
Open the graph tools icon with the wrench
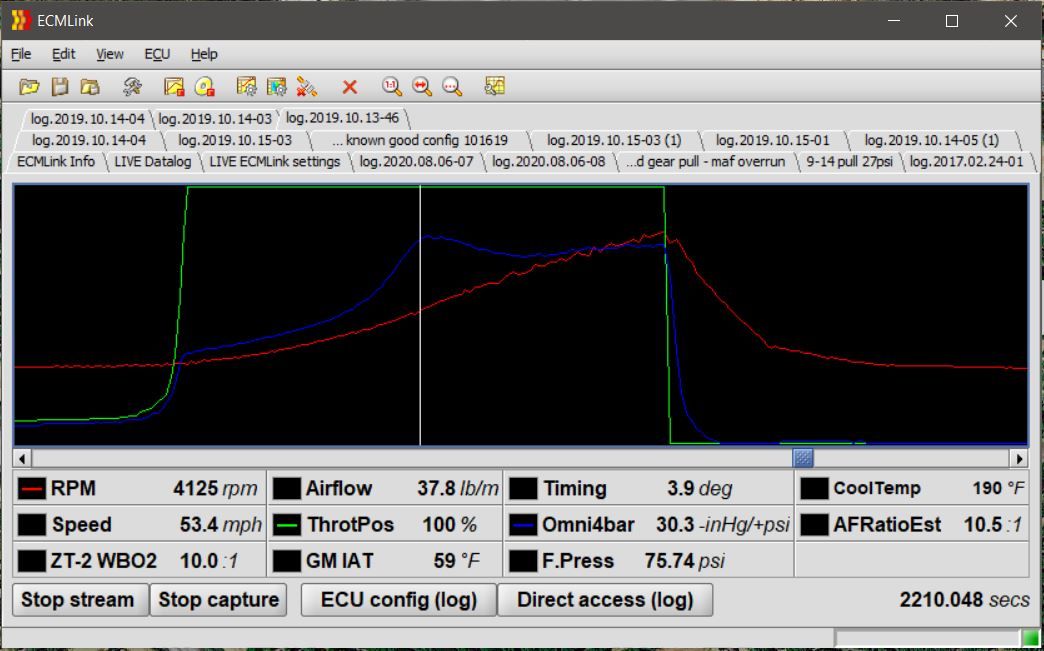tap(495, 87)
